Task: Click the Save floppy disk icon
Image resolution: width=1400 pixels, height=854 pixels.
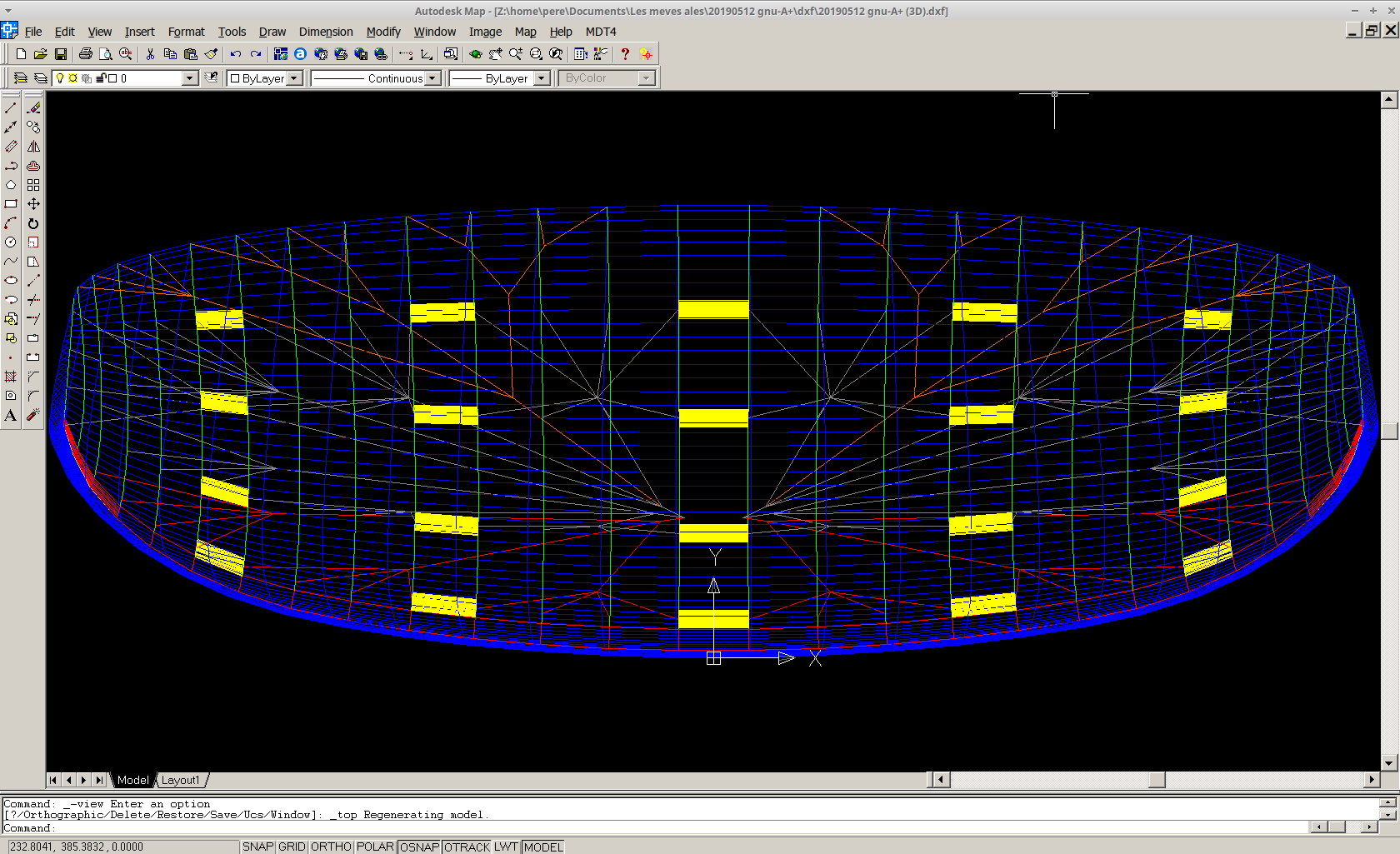Action: coord(61,54)
